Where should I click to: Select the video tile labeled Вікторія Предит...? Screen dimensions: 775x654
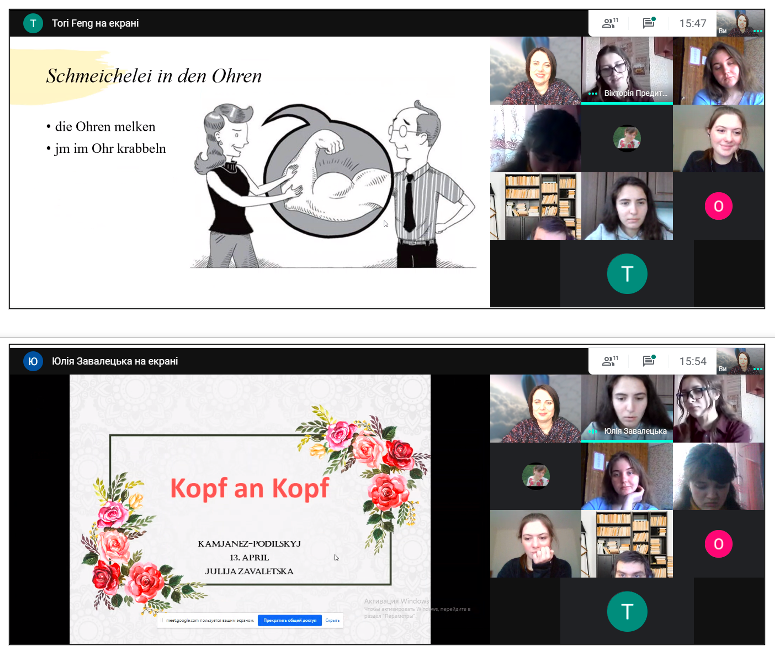(626, 71)
